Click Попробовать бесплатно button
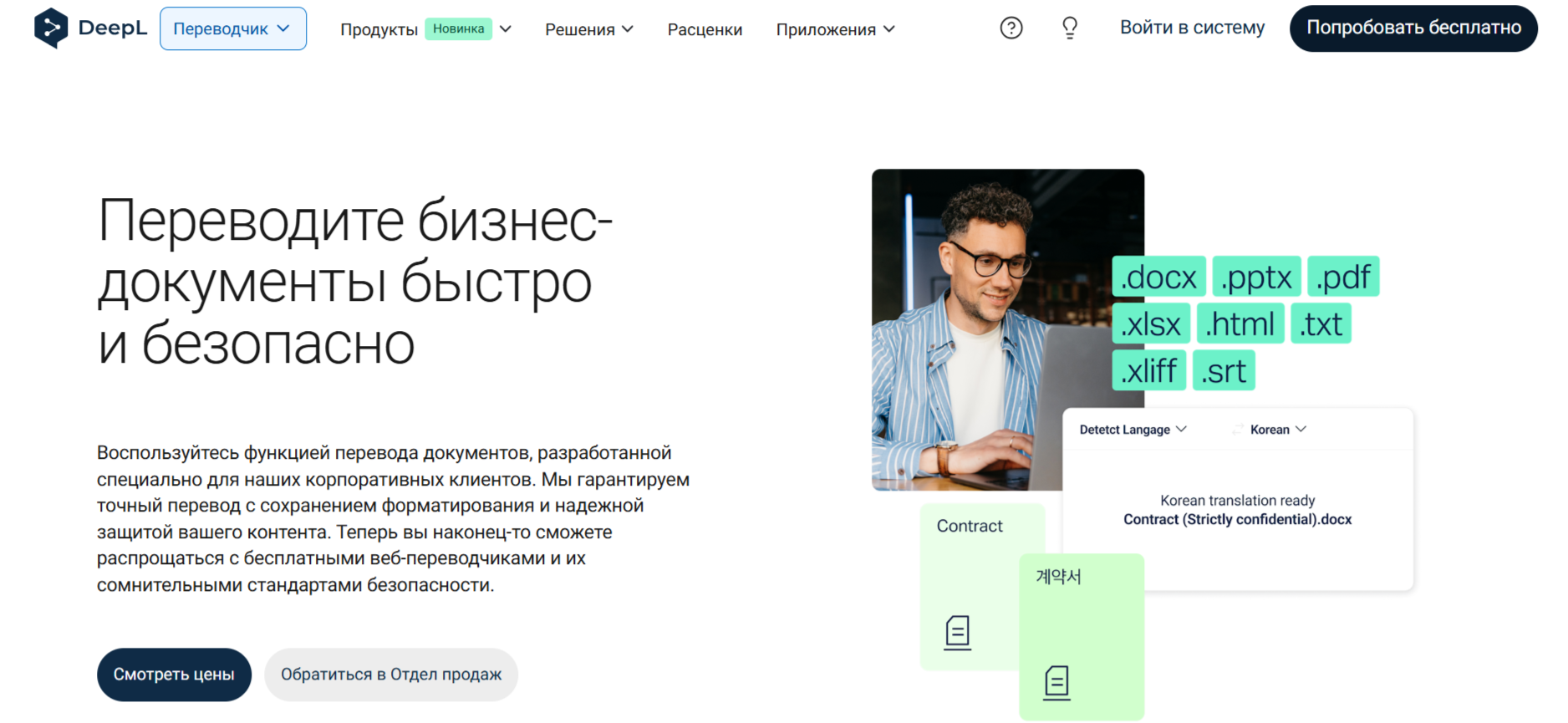Image resolution: width=1568 pixels, height=723 pixels. click(x=1413, y=28)
